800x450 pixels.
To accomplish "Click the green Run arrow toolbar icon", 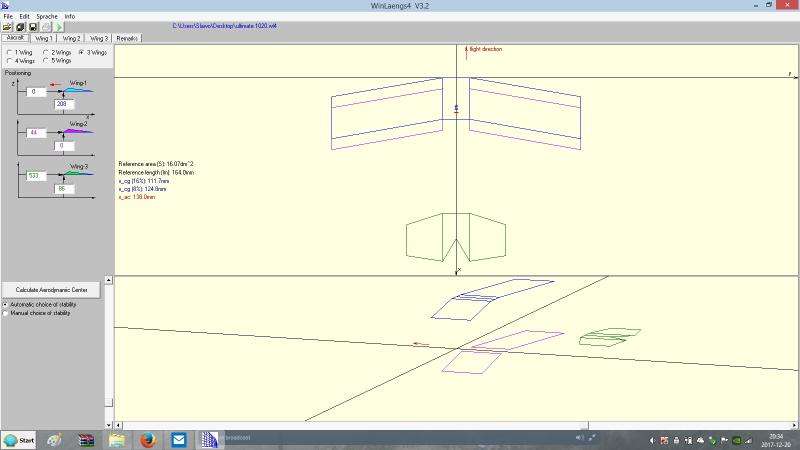I will tap(59, 27).
